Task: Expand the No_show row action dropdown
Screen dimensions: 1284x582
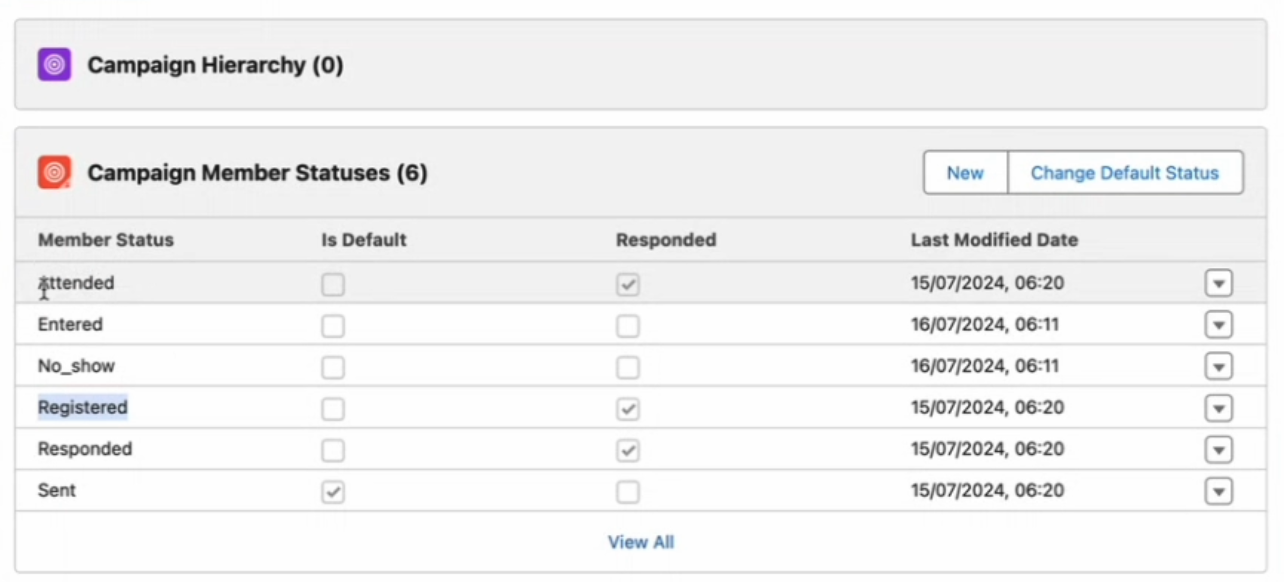Action: pos(1218,366)
